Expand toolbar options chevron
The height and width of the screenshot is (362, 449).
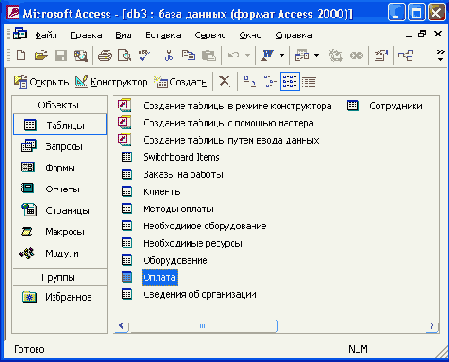[x=441, y=55]
